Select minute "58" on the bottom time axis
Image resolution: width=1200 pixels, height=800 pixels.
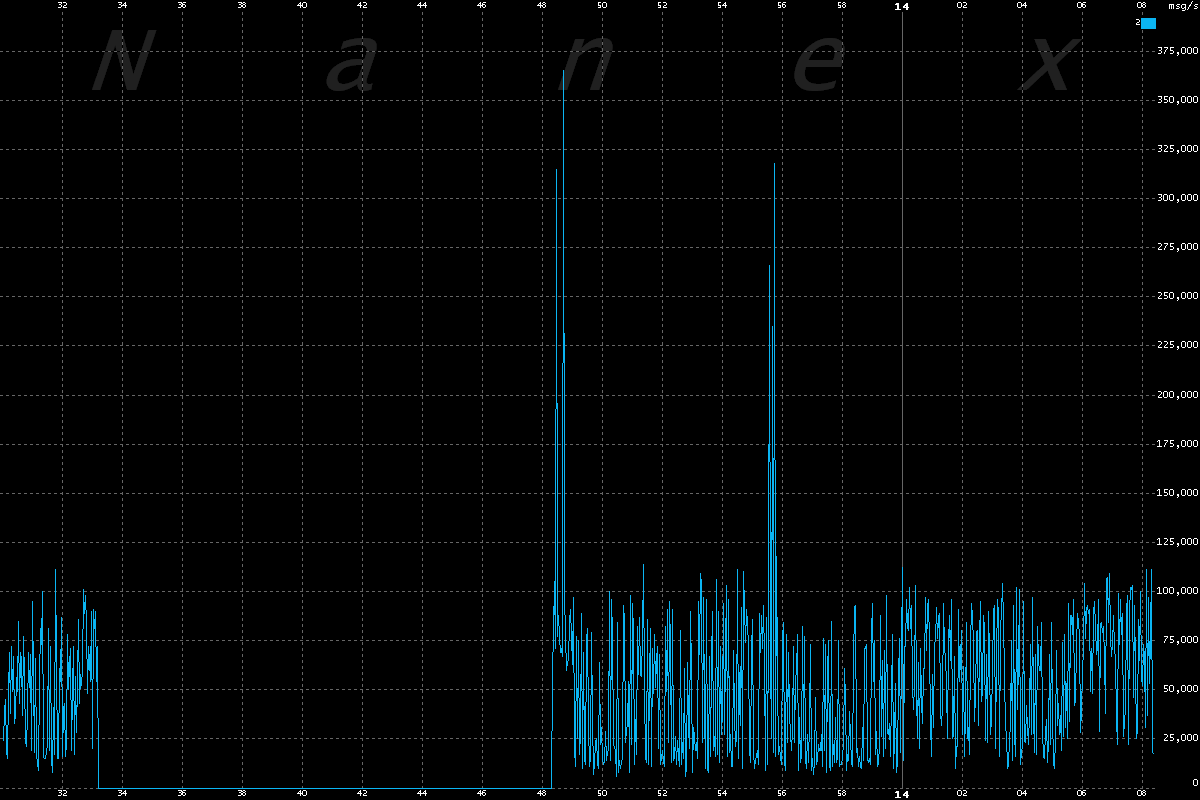pos(842,794)
